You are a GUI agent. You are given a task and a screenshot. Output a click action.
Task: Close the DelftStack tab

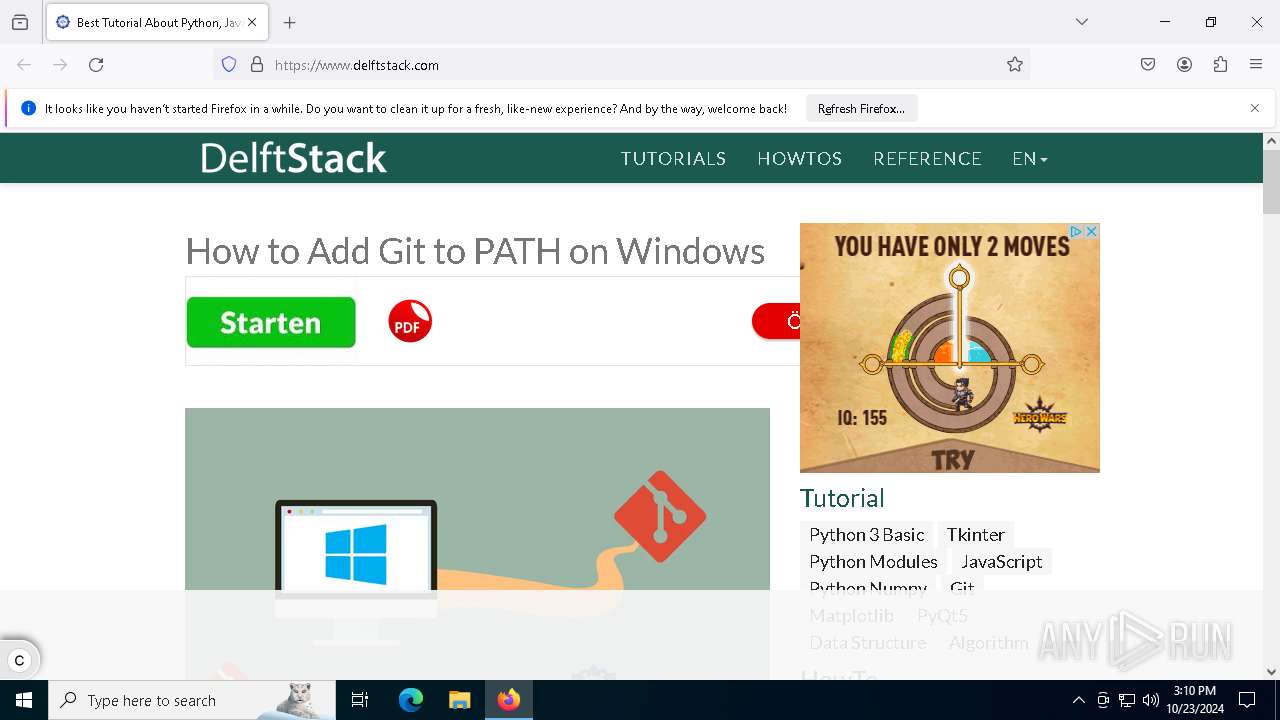[x=252, y=22]
